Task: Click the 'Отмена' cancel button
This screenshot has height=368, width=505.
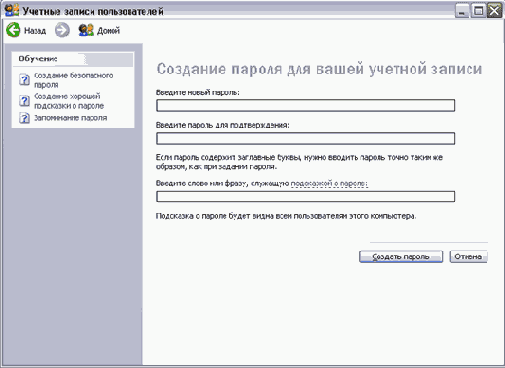Action: pyautogui.click(x=468, y=257)
